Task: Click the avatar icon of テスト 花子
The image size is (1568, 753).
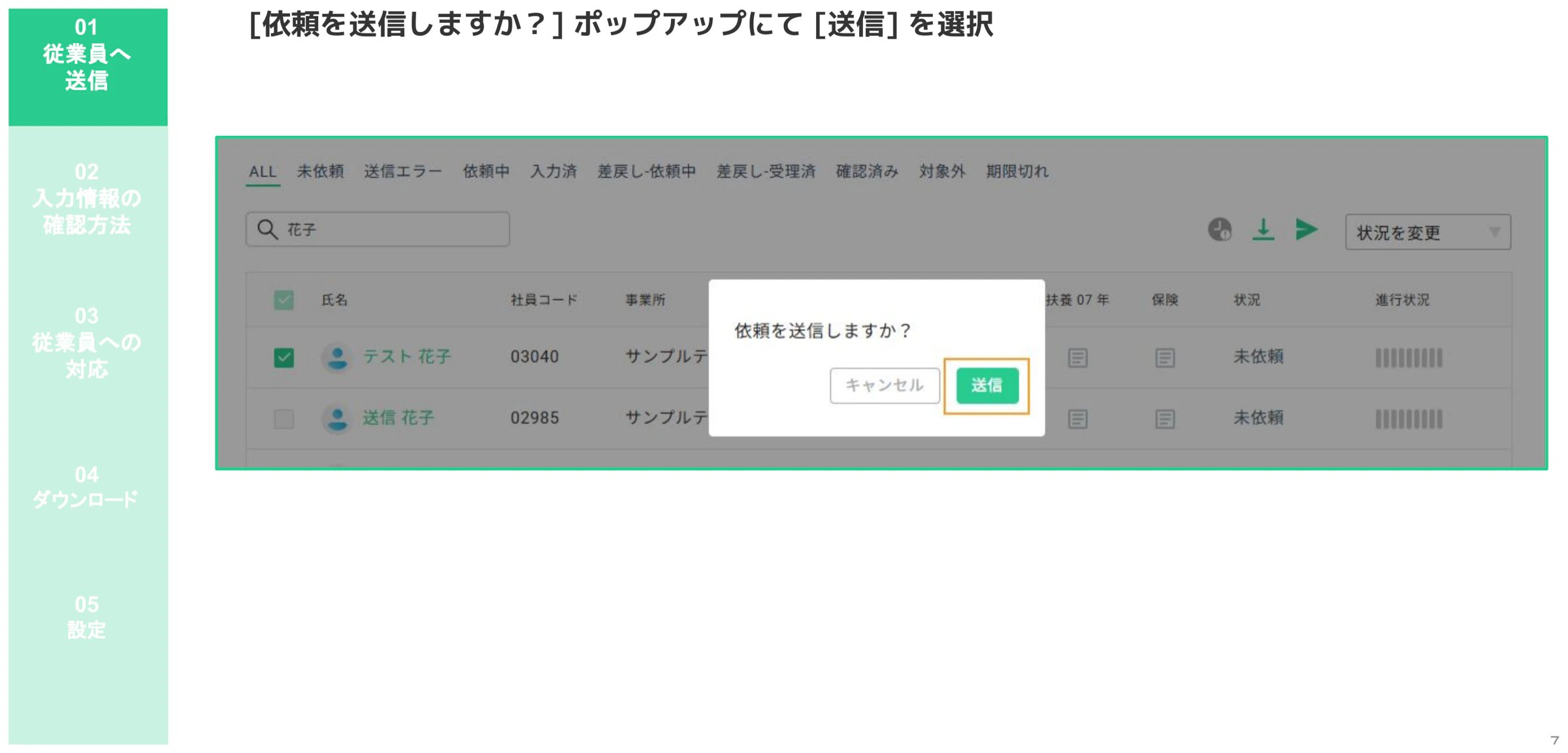Action: 337,357
